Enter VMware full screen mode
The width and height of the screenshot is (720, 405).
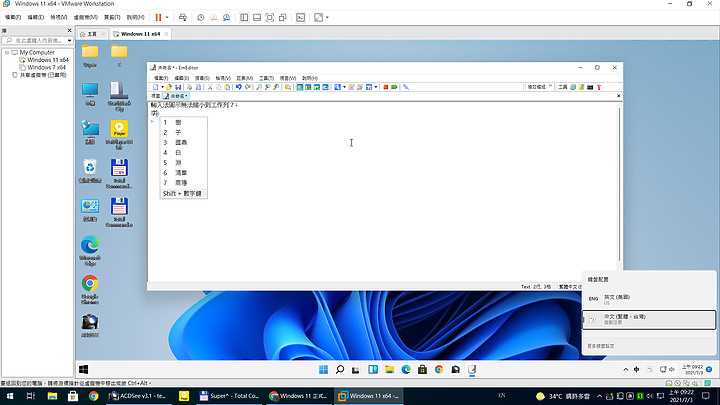270,17
